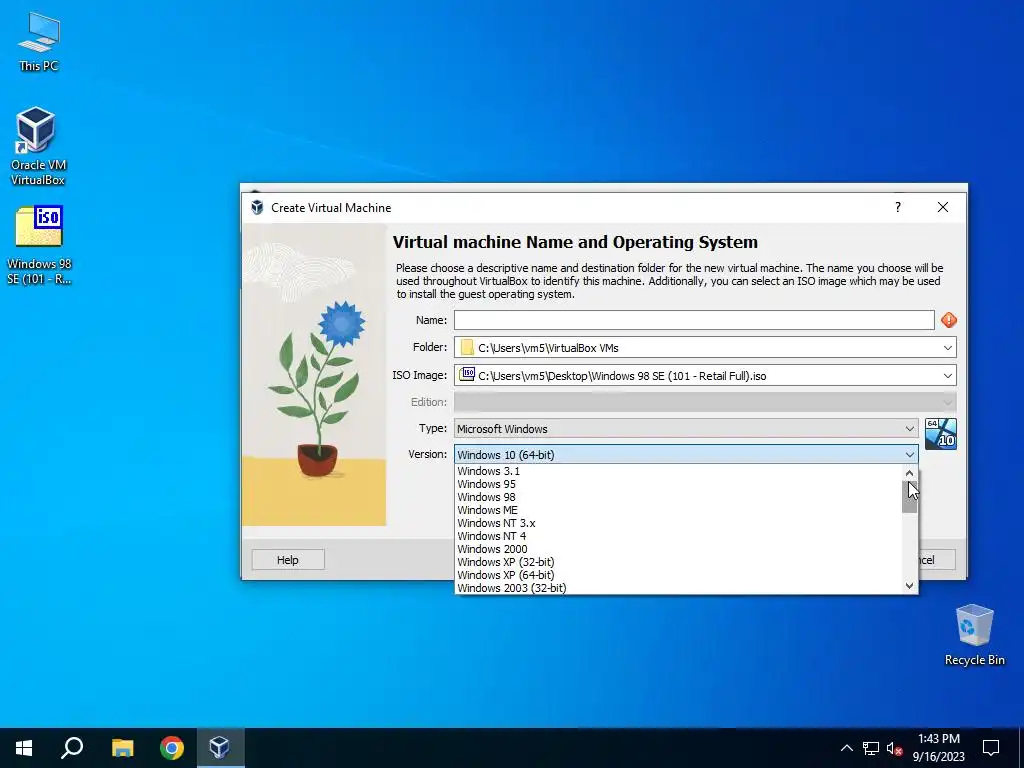Show hidden system tray icons

(846, 748)
